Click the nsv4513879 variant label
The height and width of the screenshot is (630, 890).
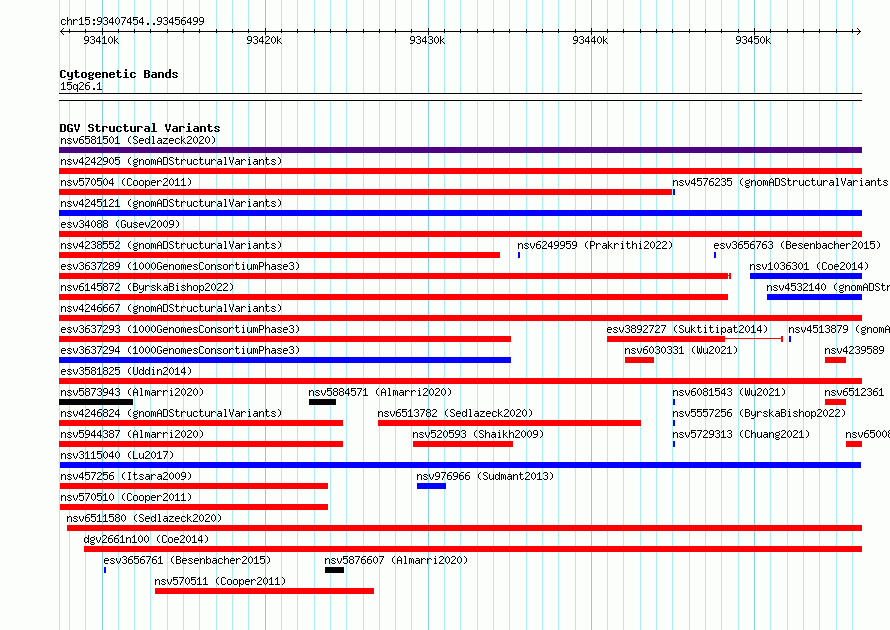click(x=839, y=329)
